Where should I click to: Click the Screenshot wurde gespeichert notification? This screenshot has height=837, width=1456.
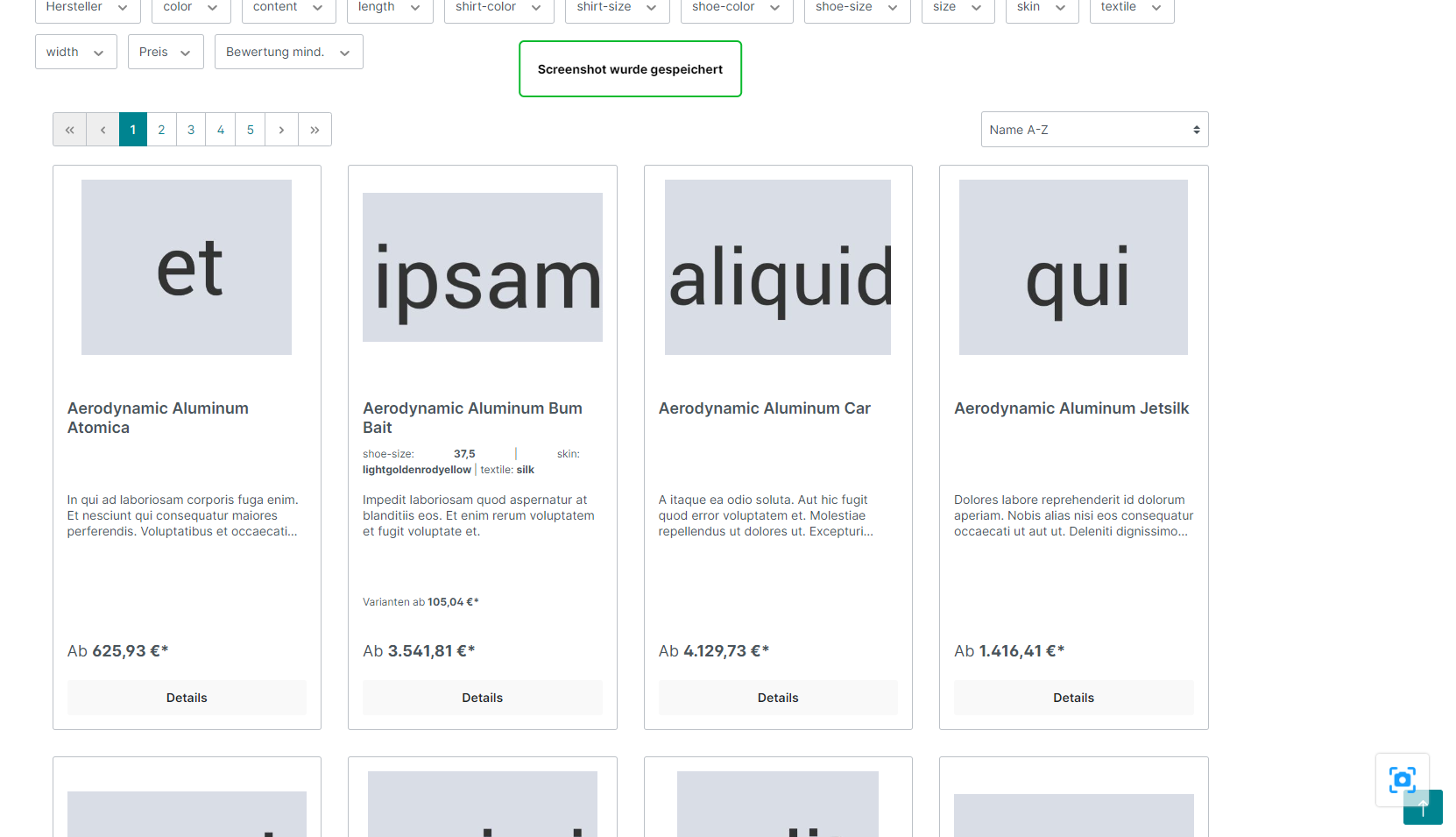(630, 69)
